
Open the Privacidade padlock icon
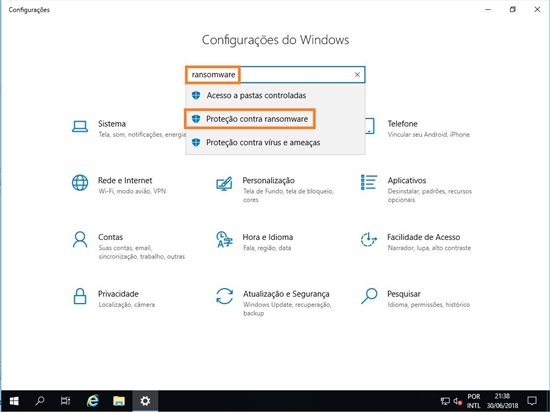point(80,296)
